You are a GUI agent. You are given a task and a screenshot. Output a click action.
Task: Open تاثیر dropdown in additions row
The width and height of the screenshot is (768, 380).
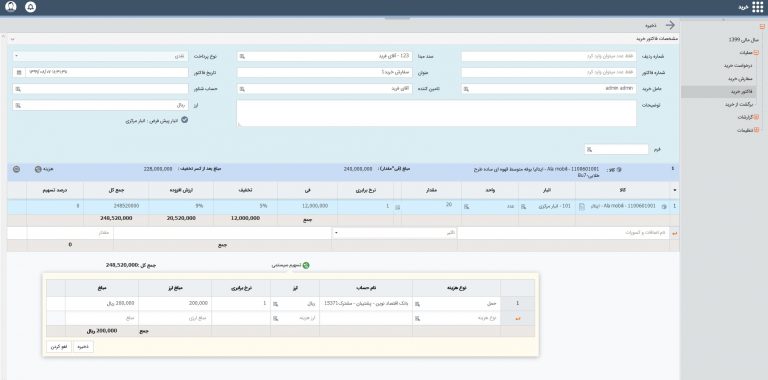(x=395, y=233)
